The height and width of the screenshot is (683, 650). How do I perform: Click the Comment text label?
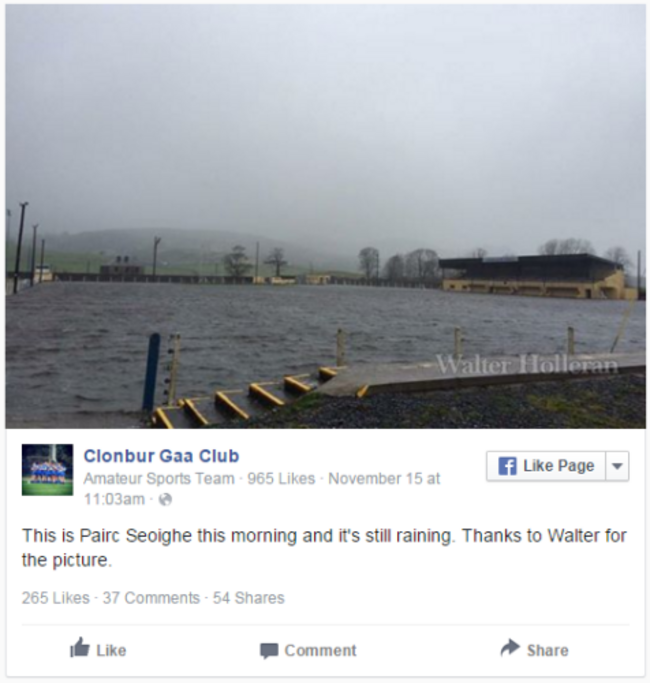(x=320, y=651)
